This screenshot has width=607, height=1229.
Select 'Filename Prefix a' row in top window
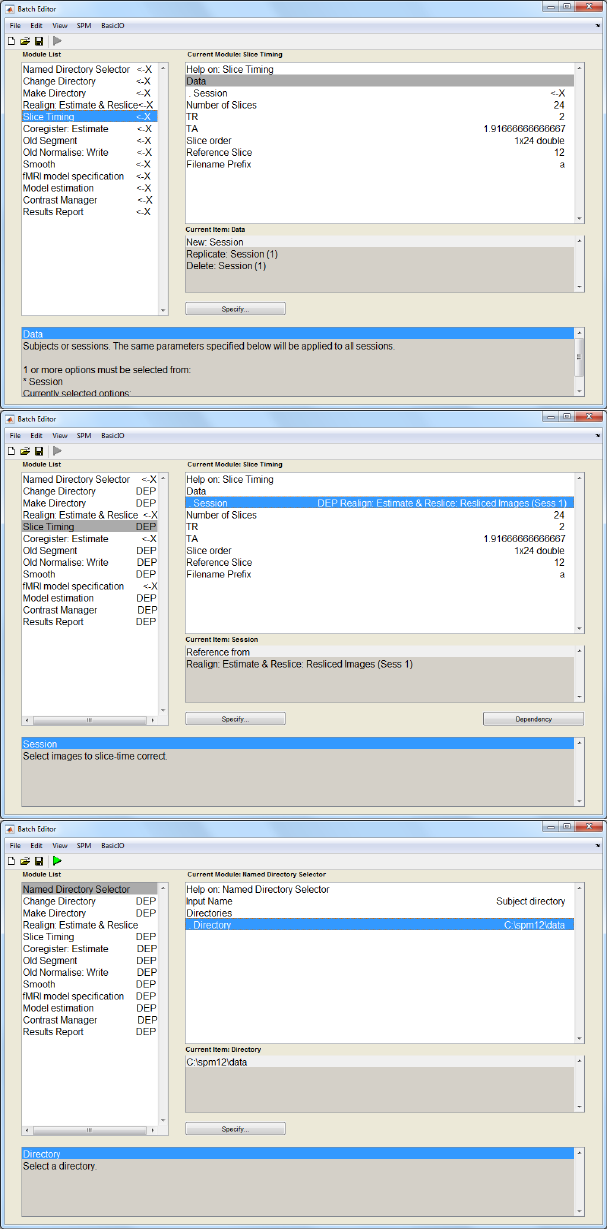379,164
